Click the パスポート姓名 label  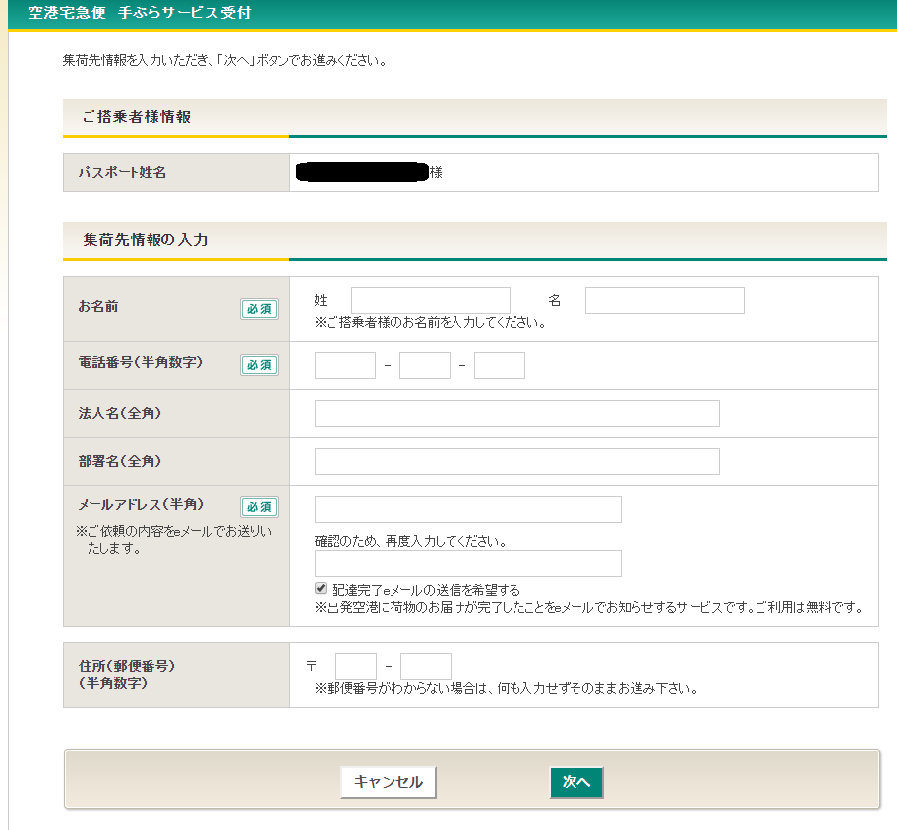coord(122,172)
